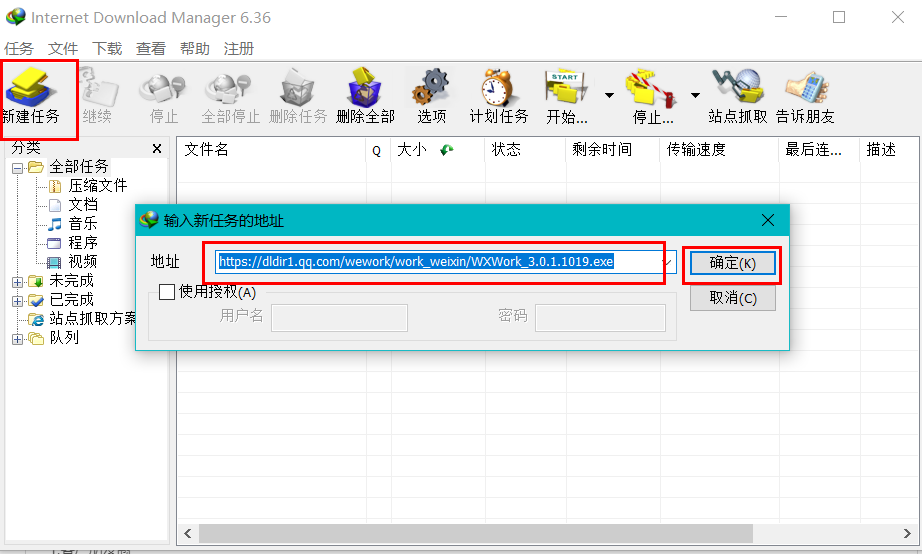922x554 pixels.
Task: Open the 文件 menu
Action: click(x=63, y=48)
